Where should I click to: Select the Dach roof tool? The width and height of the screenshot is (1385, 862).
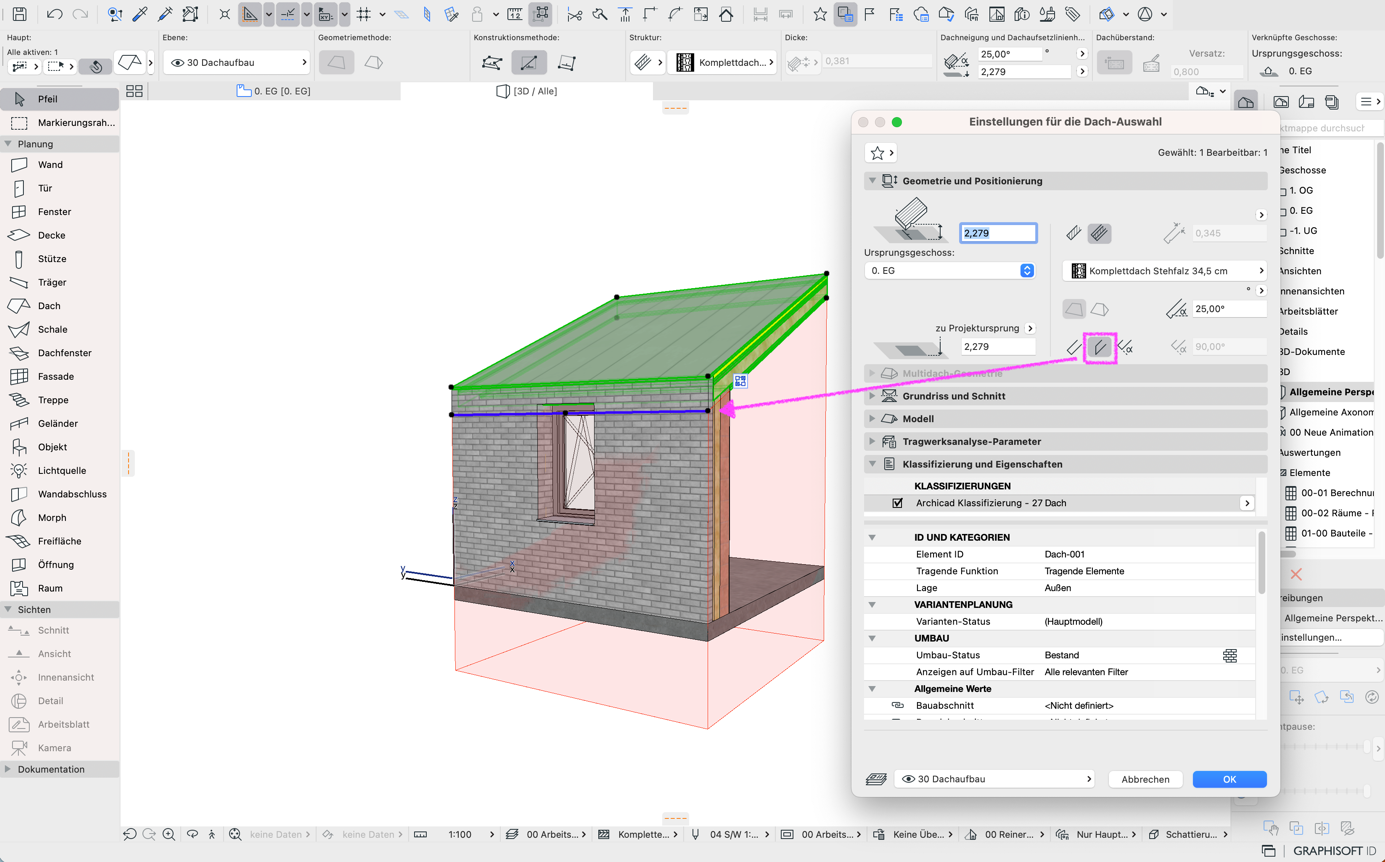60,306
